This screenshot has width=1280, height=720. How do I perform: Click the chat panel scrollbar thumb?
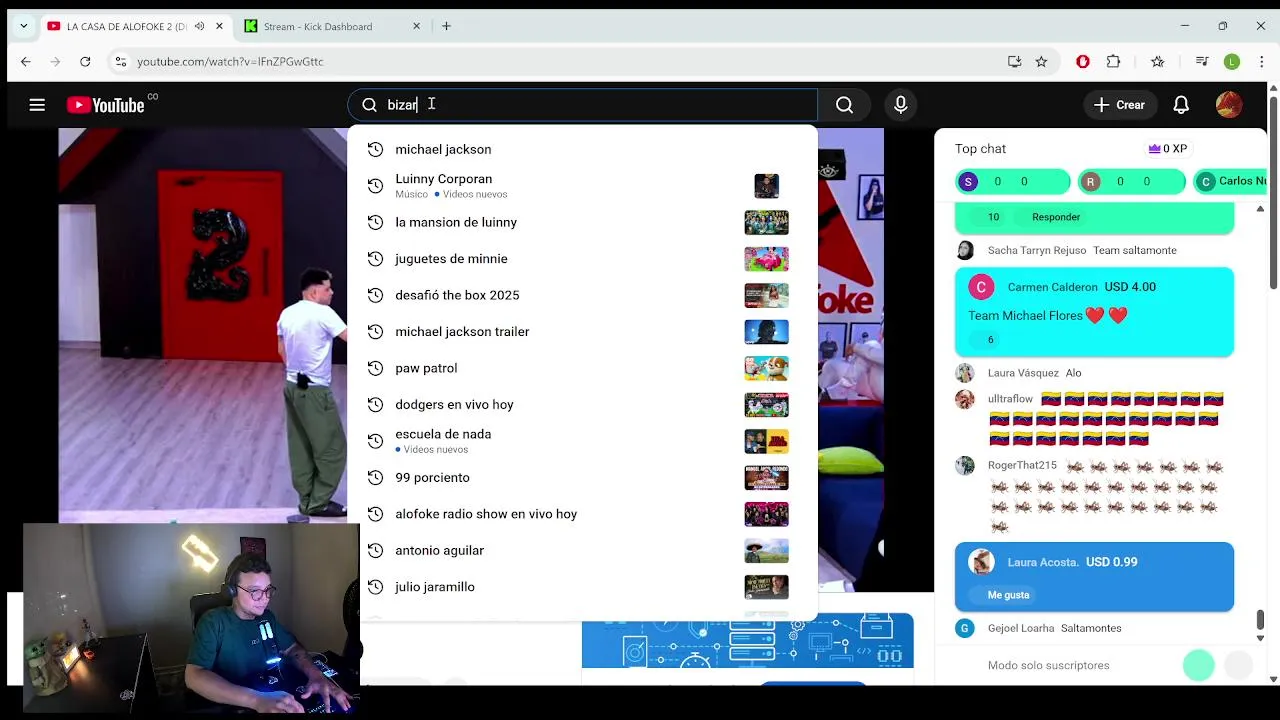pos(1260,620)
